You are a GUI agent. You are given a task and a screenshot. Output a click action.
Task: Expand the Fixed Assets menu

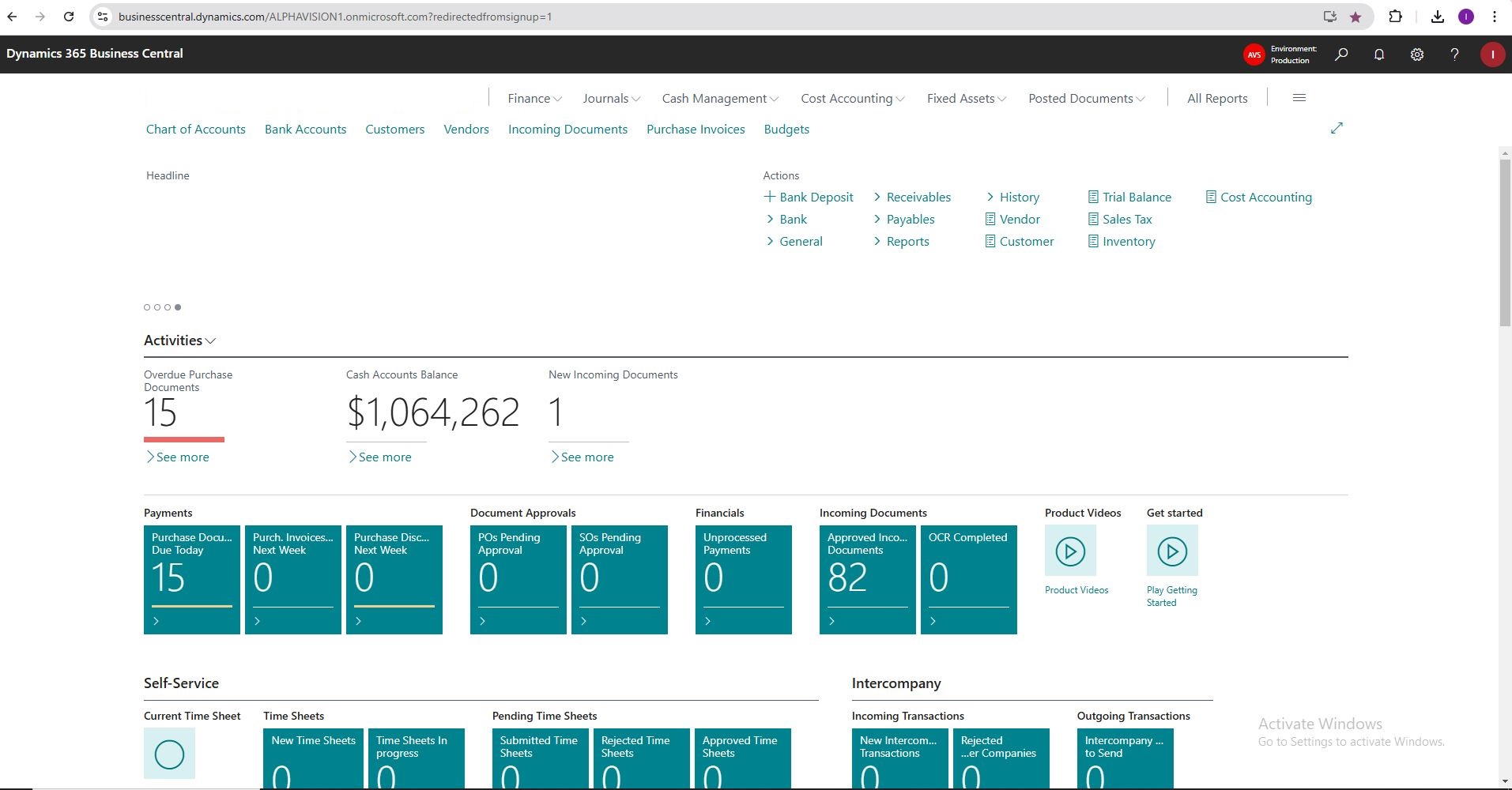[x=967, y=98]
